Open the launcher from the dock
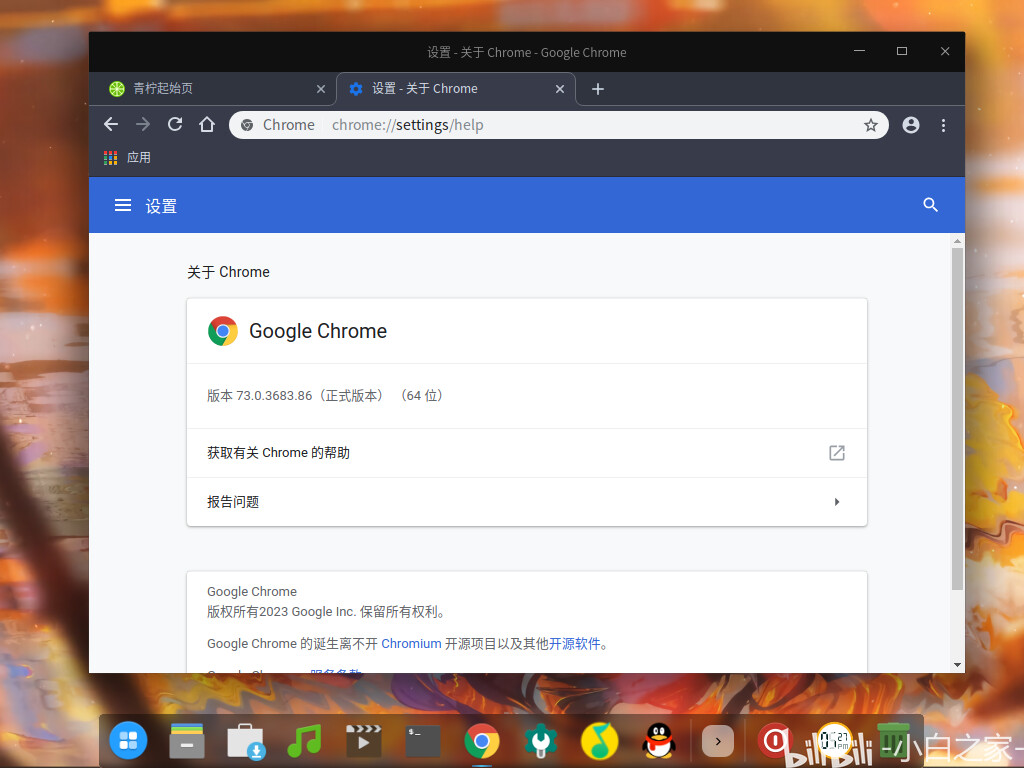Viewport: 1024px width, 768px height. click(128, 741)
